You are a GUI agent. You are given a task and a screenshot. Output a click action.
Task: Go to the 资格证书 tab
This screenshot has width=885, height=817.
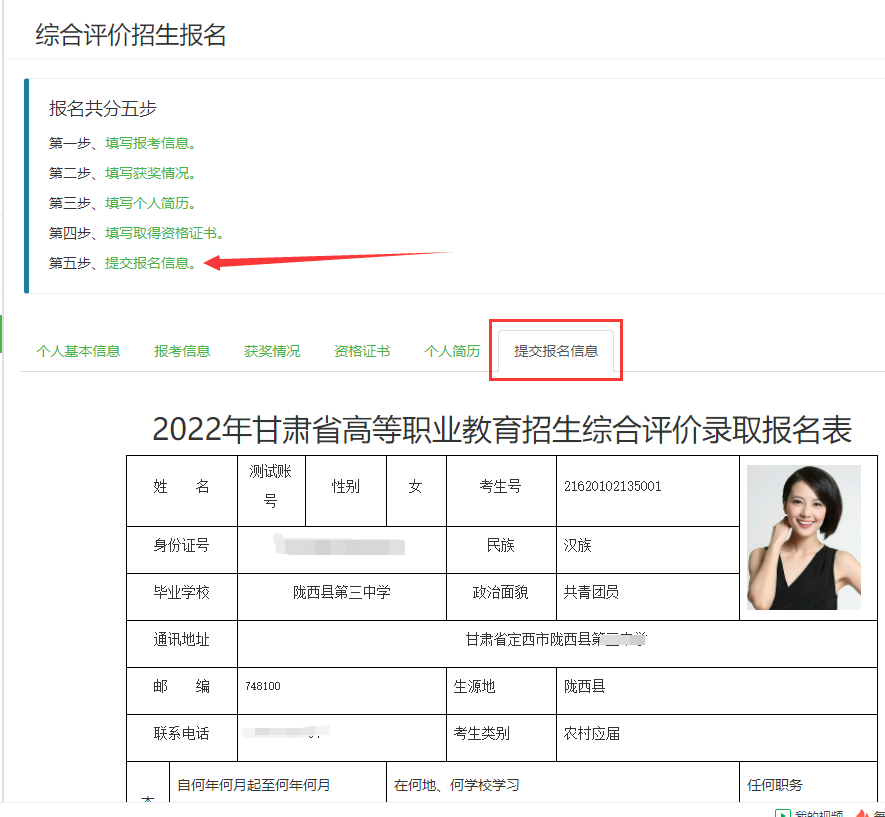pyautogui.click(x=362, y=351)
